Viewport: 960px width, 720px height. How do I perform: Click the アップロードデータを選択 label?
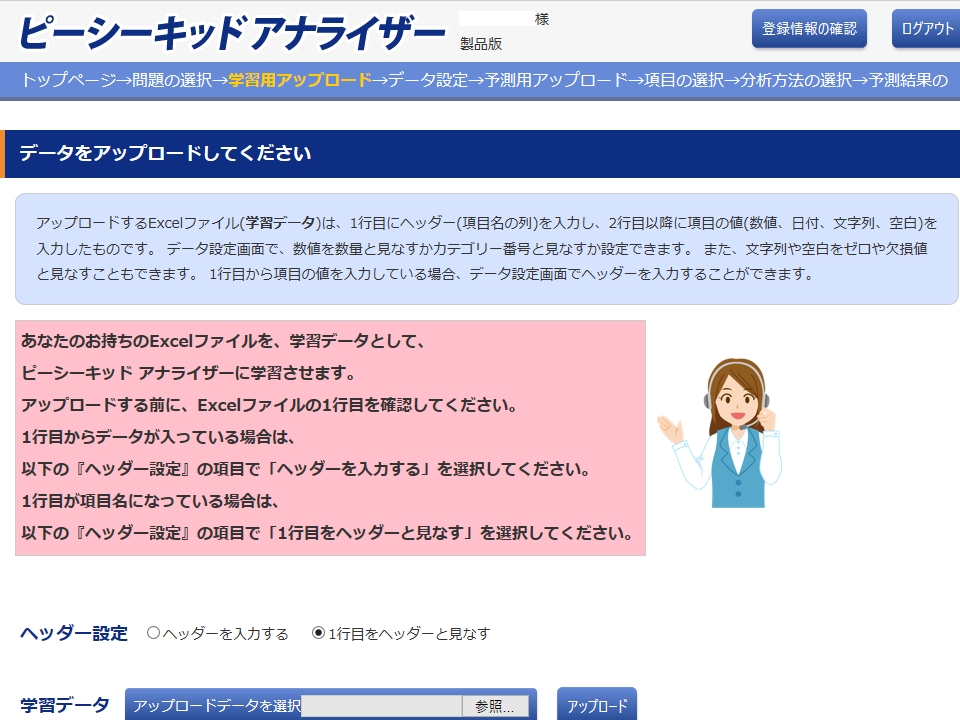(217, 706)
